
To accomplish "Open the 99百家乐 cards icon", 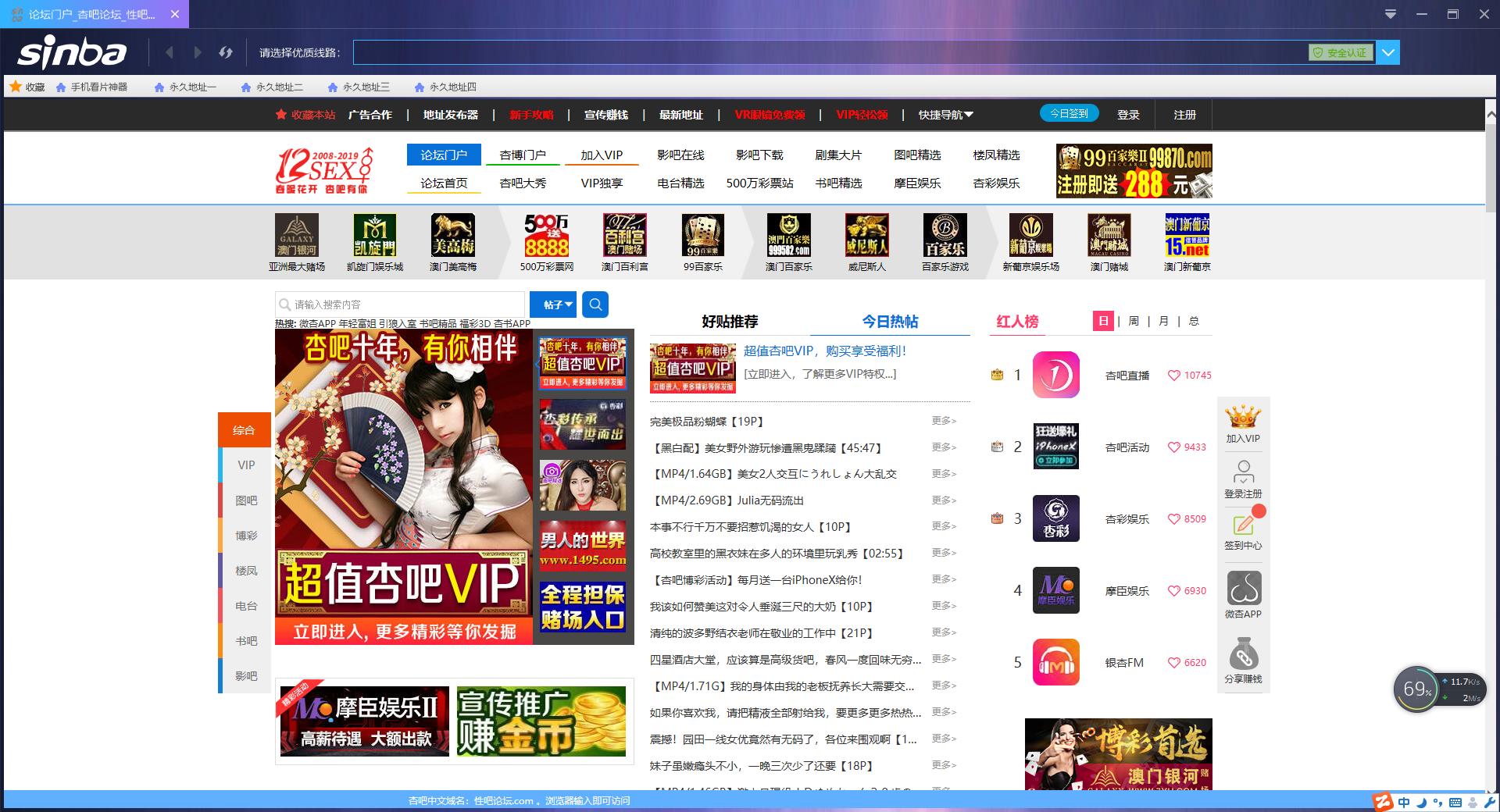I will coord(703,235).
